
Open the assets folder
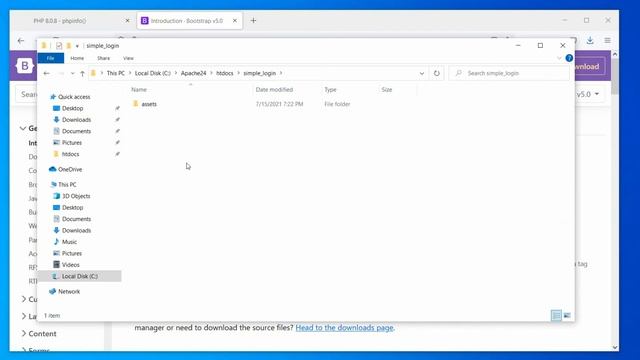[149, 104]
